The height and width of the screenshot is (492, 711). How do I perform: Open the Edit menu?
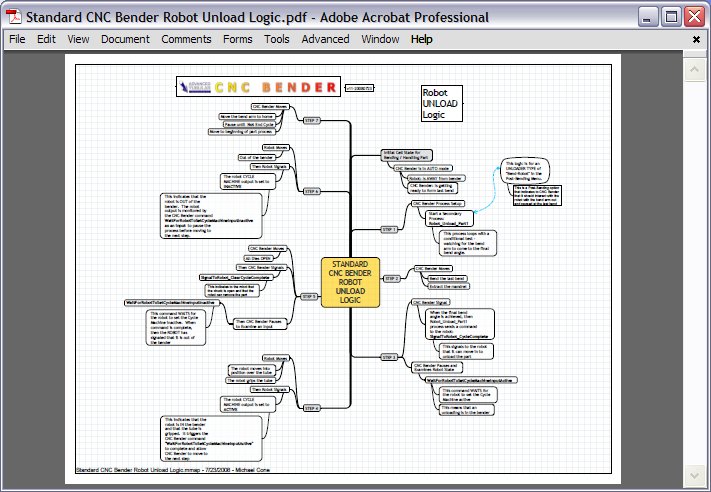pos(46,39)
